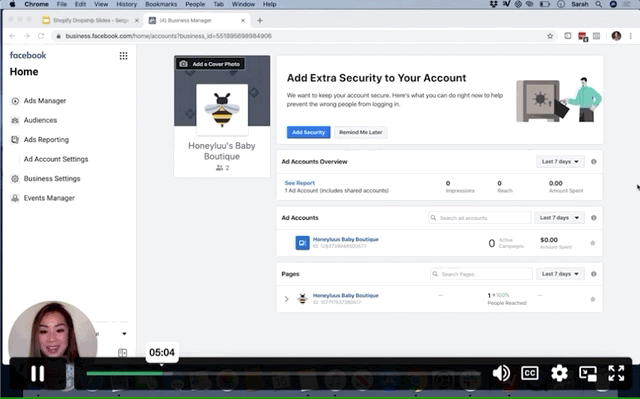The width and height of the screenshot is (640, 399).
Task: Click the browser address bar URL
Action: coord(169,36)
